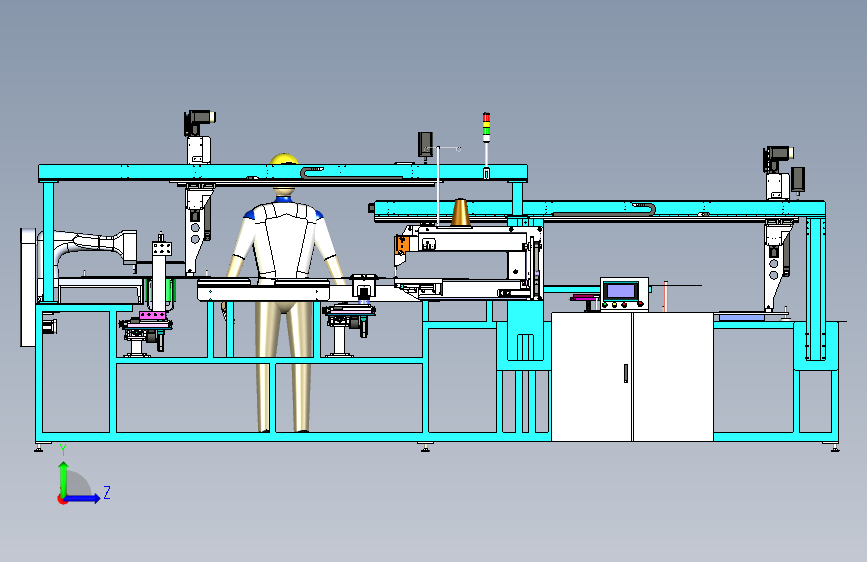Screen dimensions: 867x562
Task: Select the mannequin's yellow hard hat
Action: point(284,159)
